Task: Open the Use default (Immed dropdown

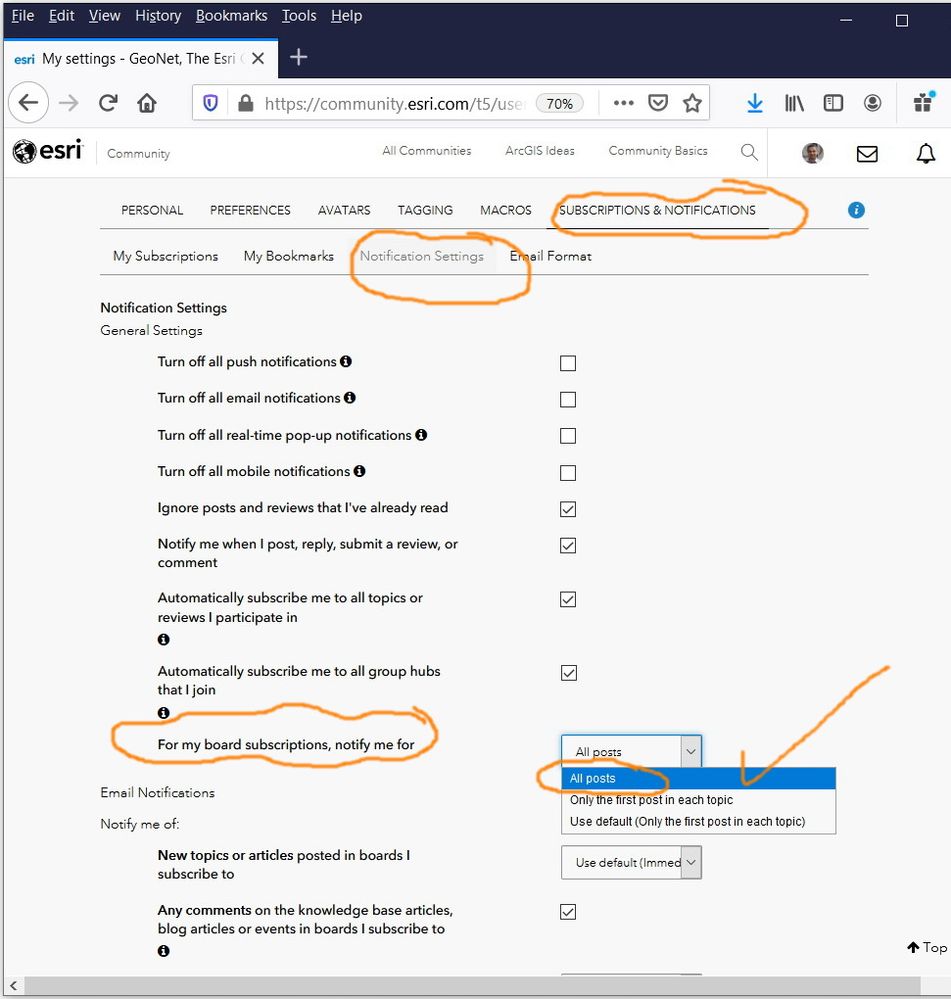Action: click(631, 862)
